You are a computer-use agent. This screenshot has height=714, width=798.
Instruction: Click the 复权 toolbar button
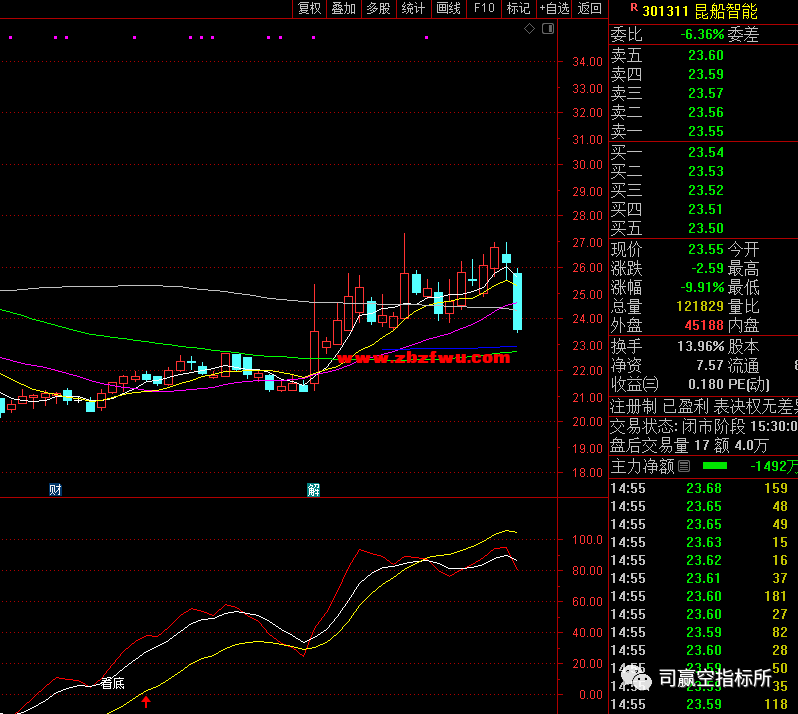click(x=309, y=8)
